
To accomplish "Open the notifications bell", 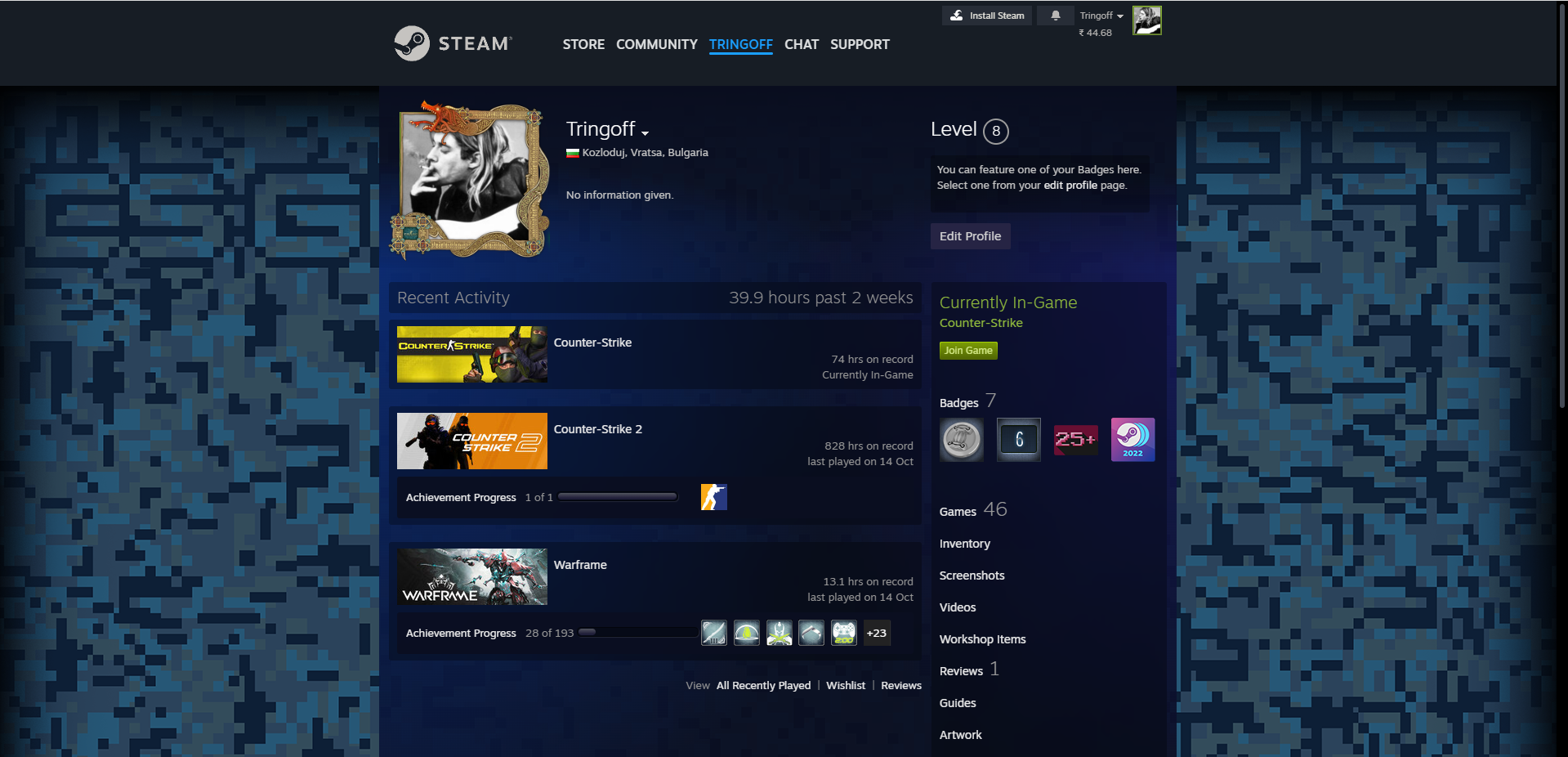I will 1055,16.
